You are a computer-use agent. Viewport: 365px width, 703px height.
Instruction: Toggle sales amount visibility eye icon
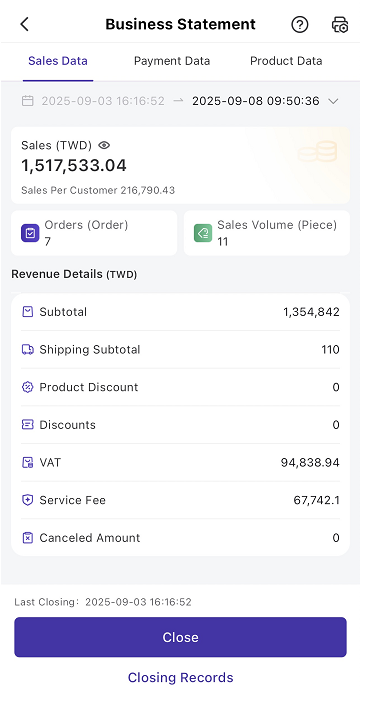(x=104, y=145)
